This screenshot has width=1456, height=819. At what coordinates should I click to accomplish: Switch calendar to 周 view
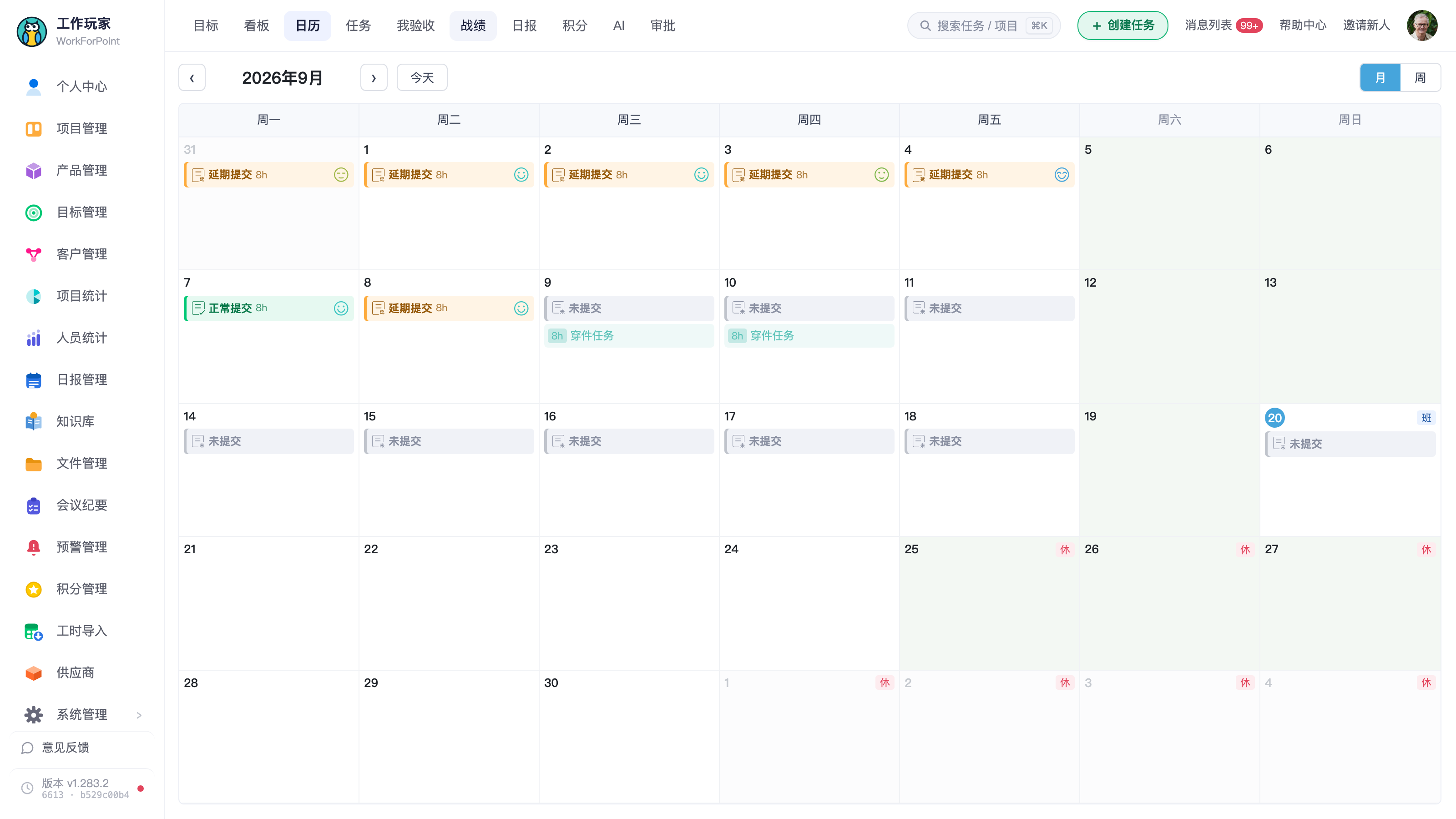[x=1420, y=77]
